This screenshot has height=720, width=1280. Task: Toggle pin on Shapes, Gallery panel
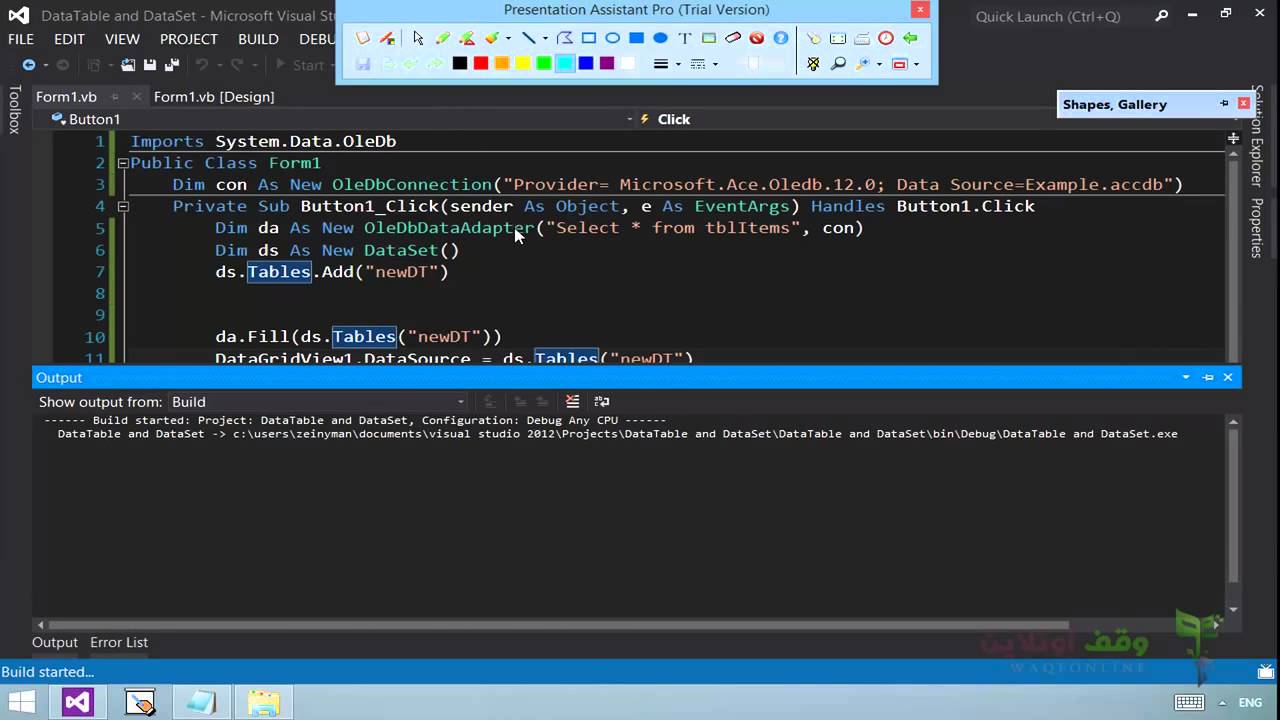coord(1224,104)
